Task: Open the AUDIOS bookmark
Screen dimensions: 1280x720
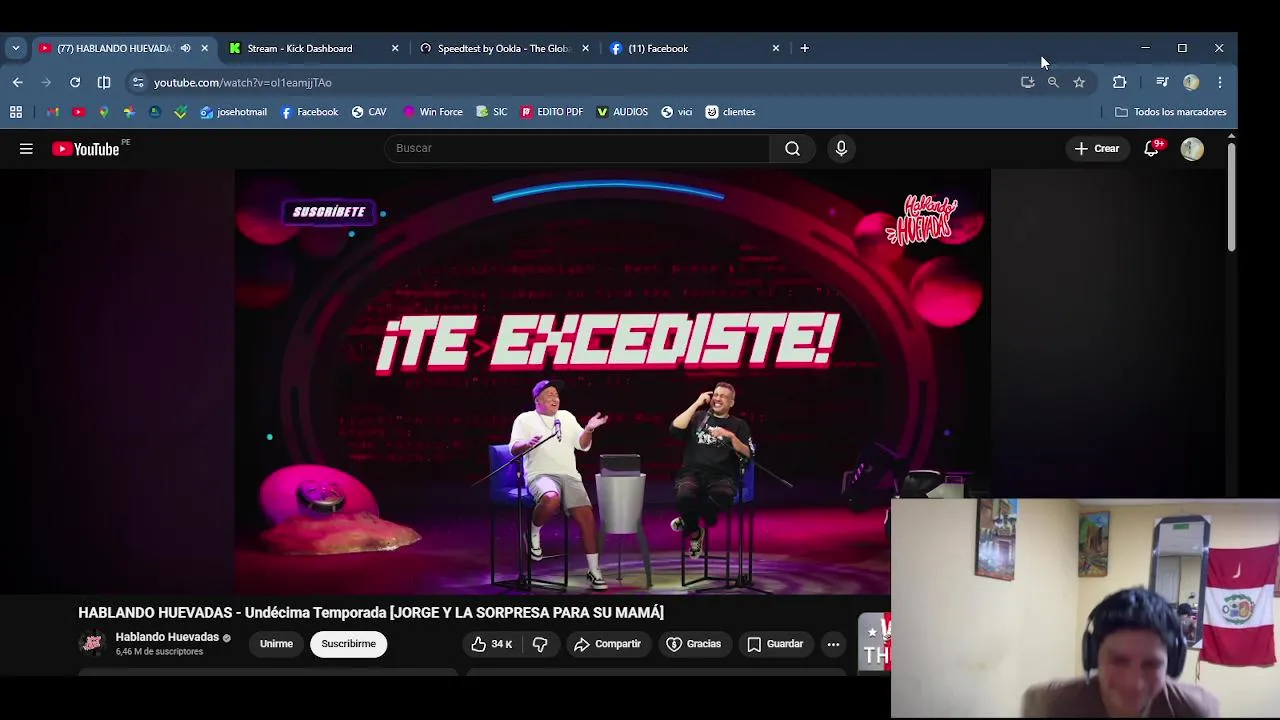Action: (x=622, y=112)
